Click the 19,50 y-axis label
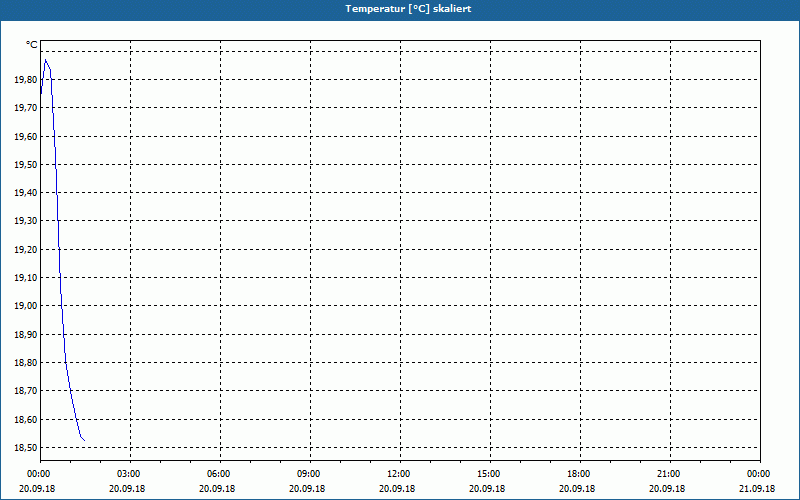The image size is (800, 500). [26, 164]
